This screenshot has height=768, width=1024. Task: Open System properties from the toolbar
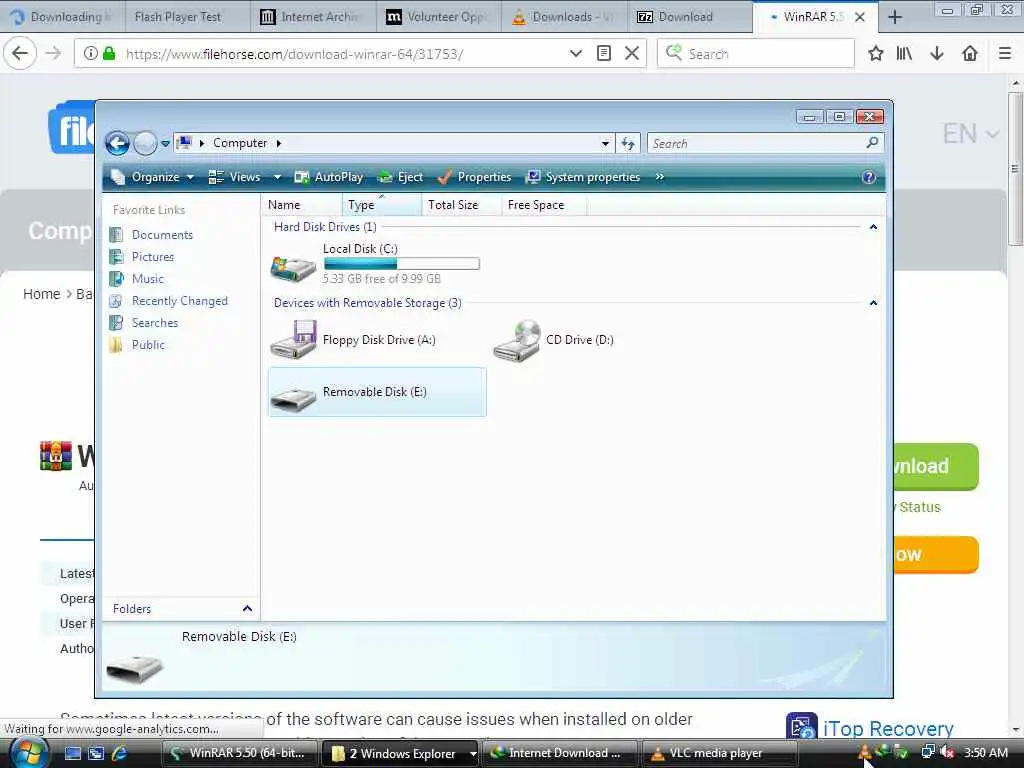click(x=583, y=177)
